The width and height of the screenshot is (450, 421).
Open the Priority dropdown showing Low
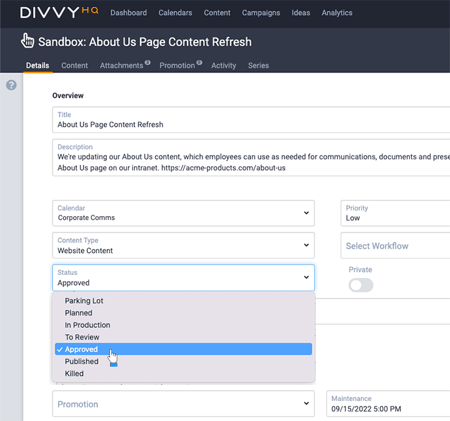[395, 213]
